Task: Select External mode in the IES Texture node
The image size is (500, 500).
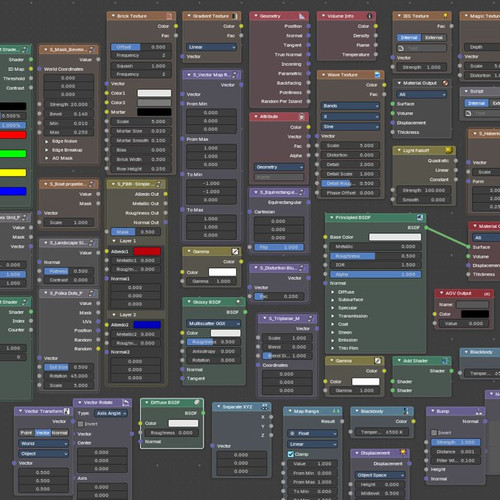Action: (434, 37)
